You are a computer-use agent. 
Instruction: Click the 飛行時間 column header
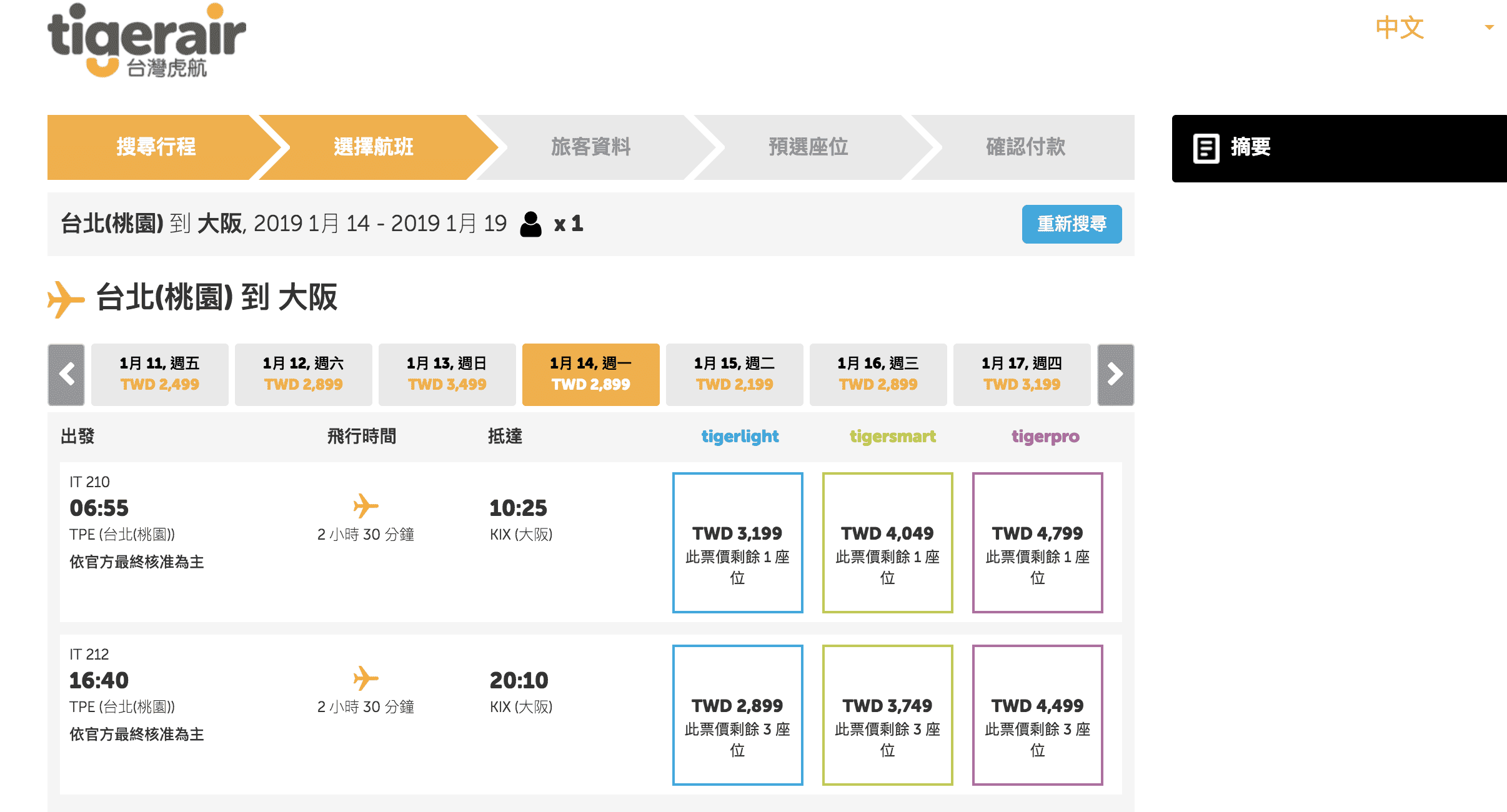coord(362,437)
